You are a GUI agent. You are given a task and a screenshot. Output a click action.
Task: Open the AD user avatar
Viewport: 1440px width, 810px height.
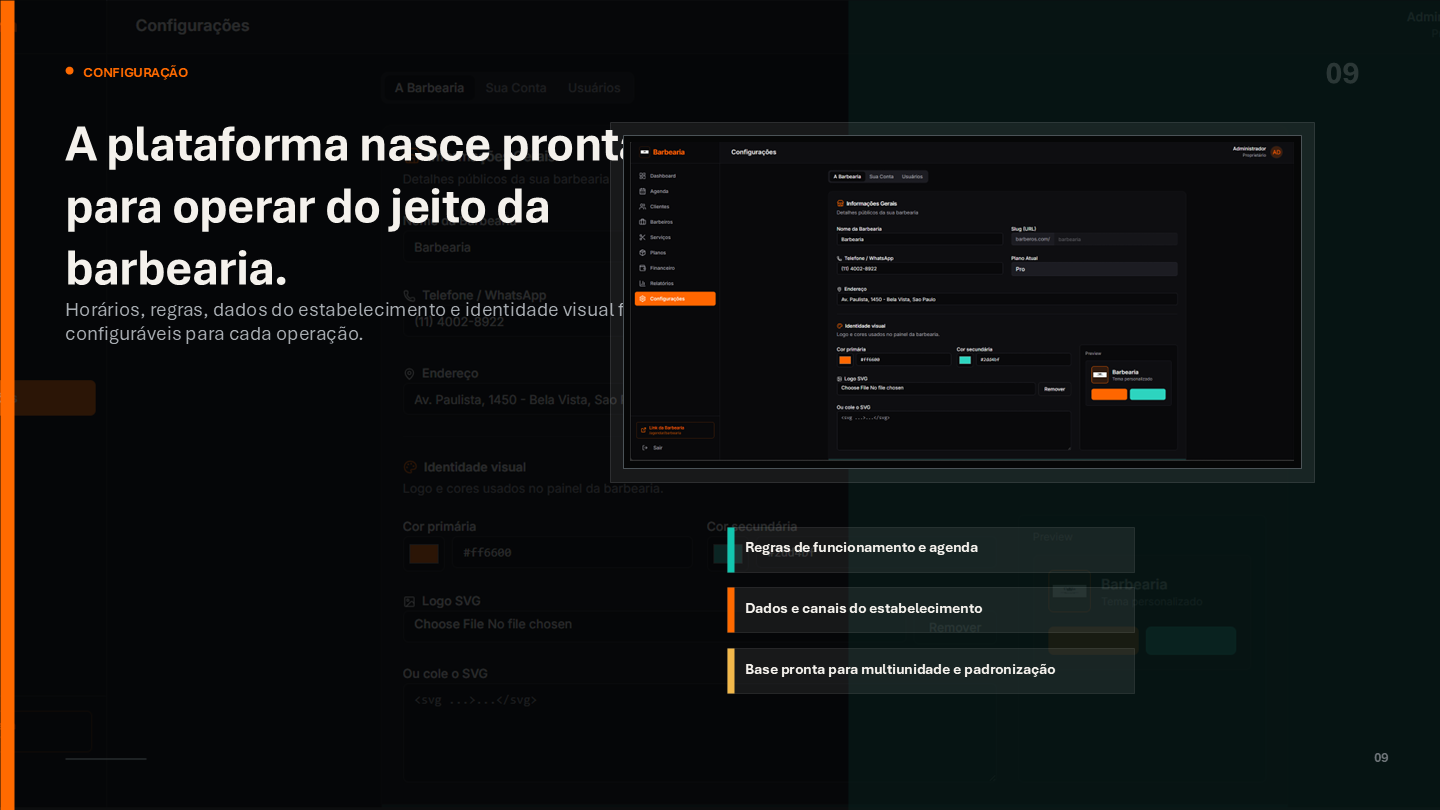point(1276,152)
